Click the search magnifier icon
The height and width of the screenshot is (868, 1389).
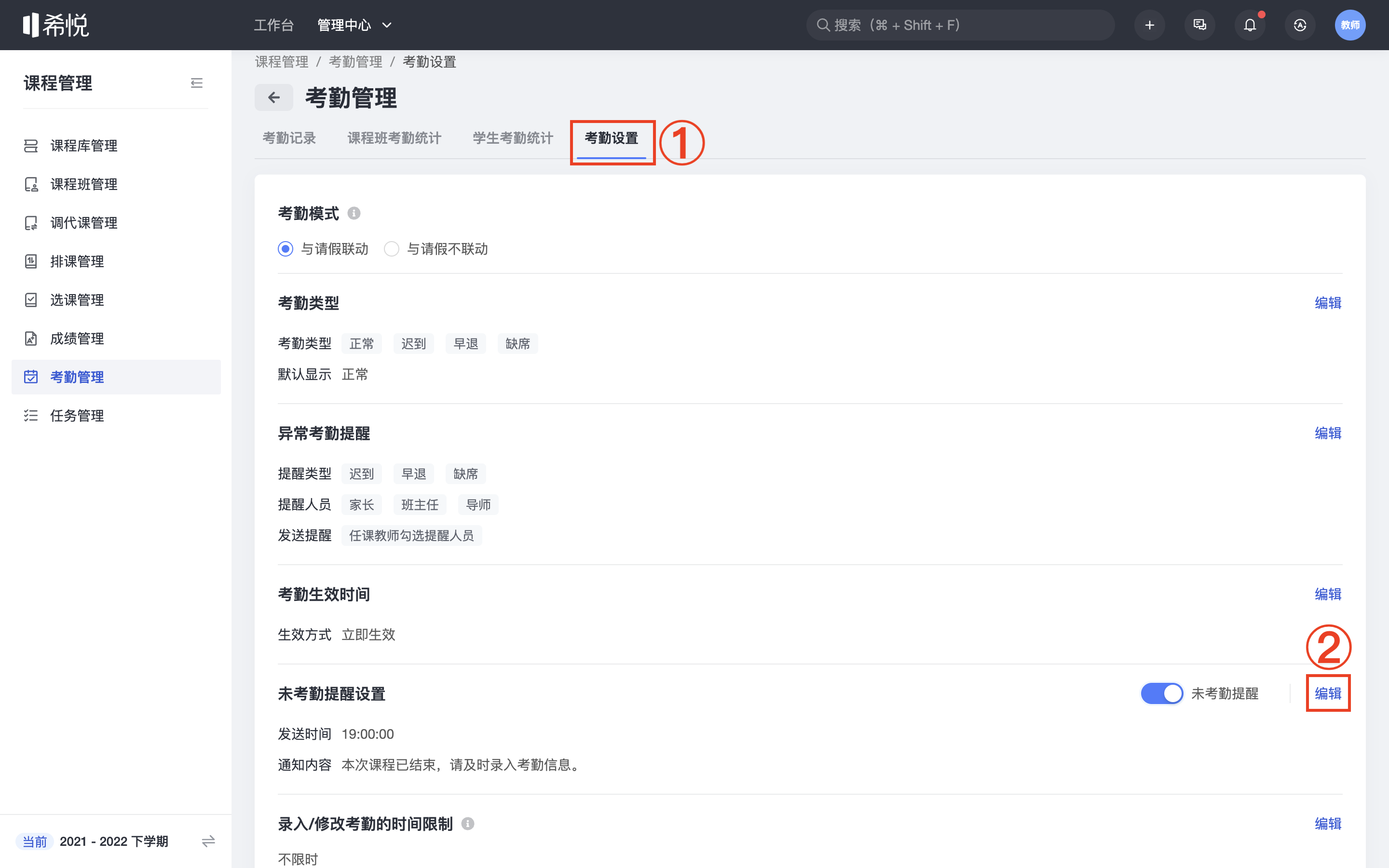[x=823, y=25]
